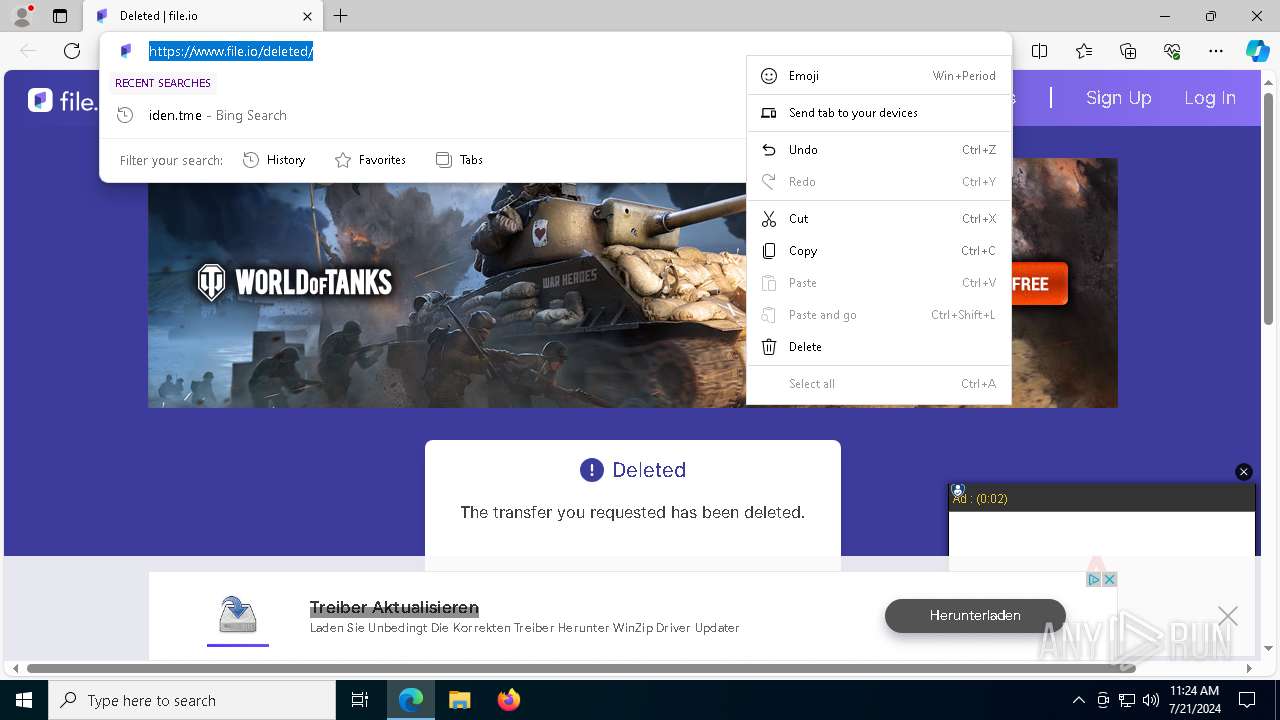This screenshot has height=720, width=1280.
Task: Show hidden system tray icons
Action: [1078, 700]
